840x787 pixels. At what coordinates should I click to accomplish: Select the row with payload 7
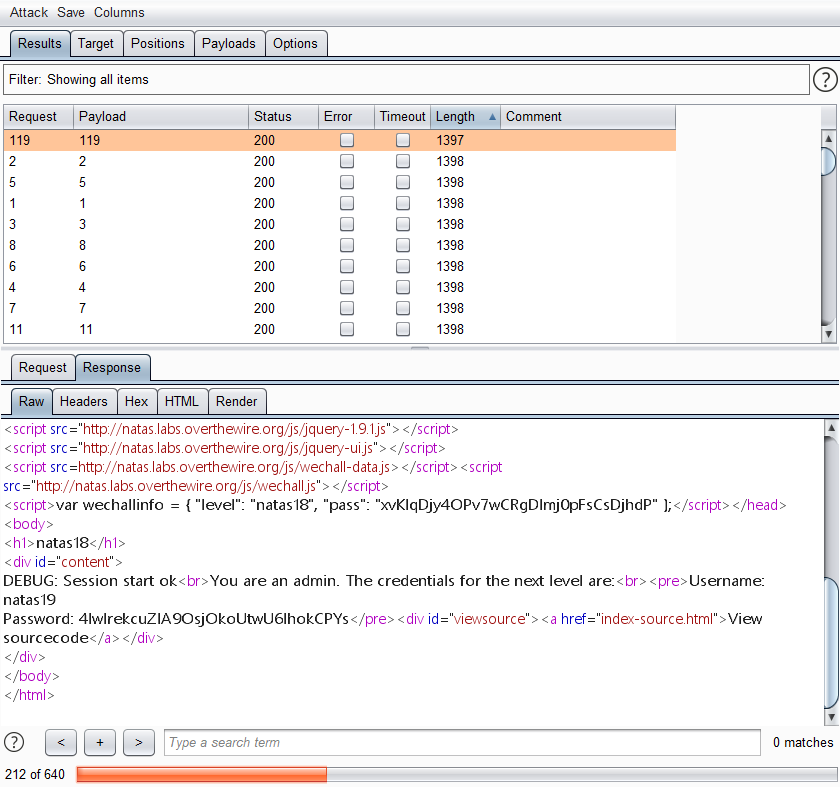340,309
